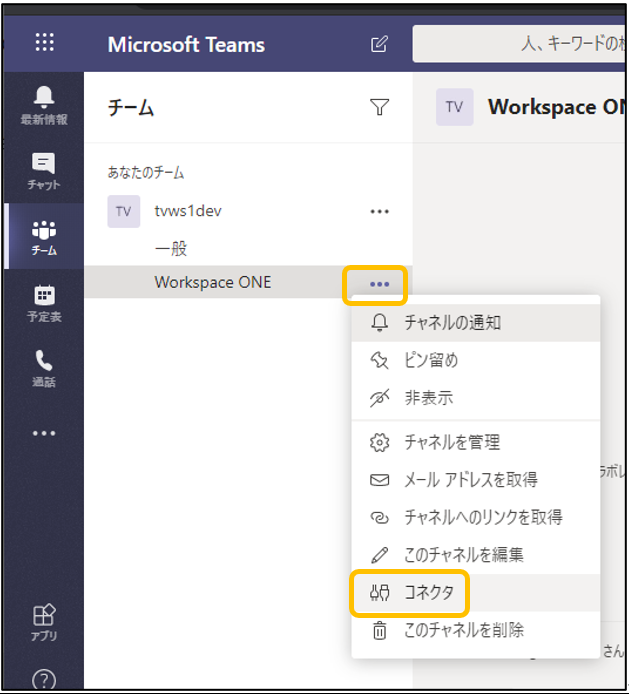This screenshot has width=629, height=694.
Task: Select the チーム sidebar icon
Action: (44, 237)
